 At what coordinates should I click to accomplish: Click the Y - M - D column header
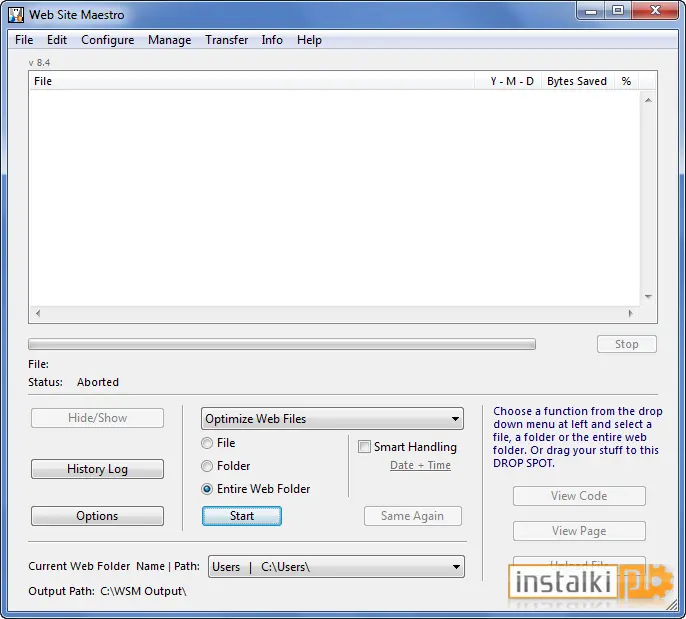click(508, 81)
